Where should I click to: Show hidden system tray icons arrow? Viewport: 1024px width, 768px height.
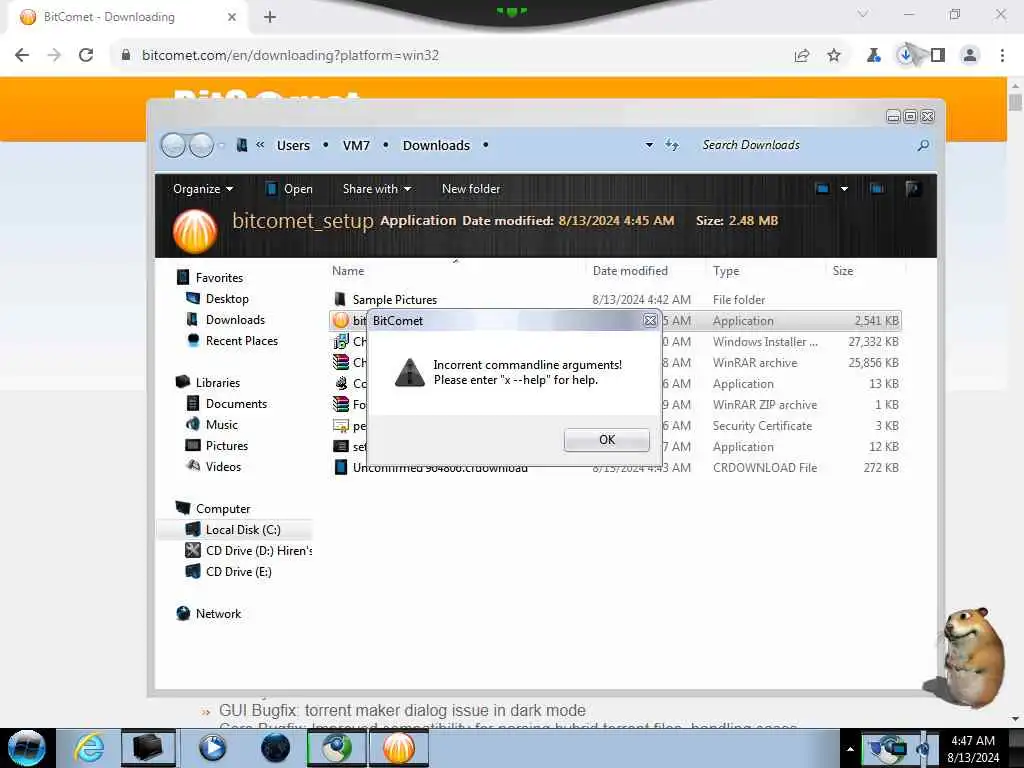click(850, 749)
